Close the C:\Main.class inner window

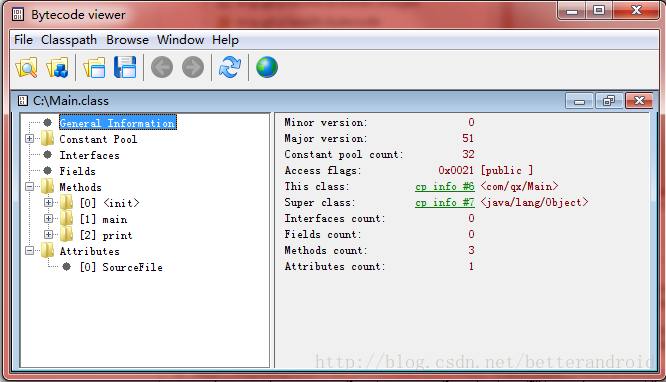639,101
